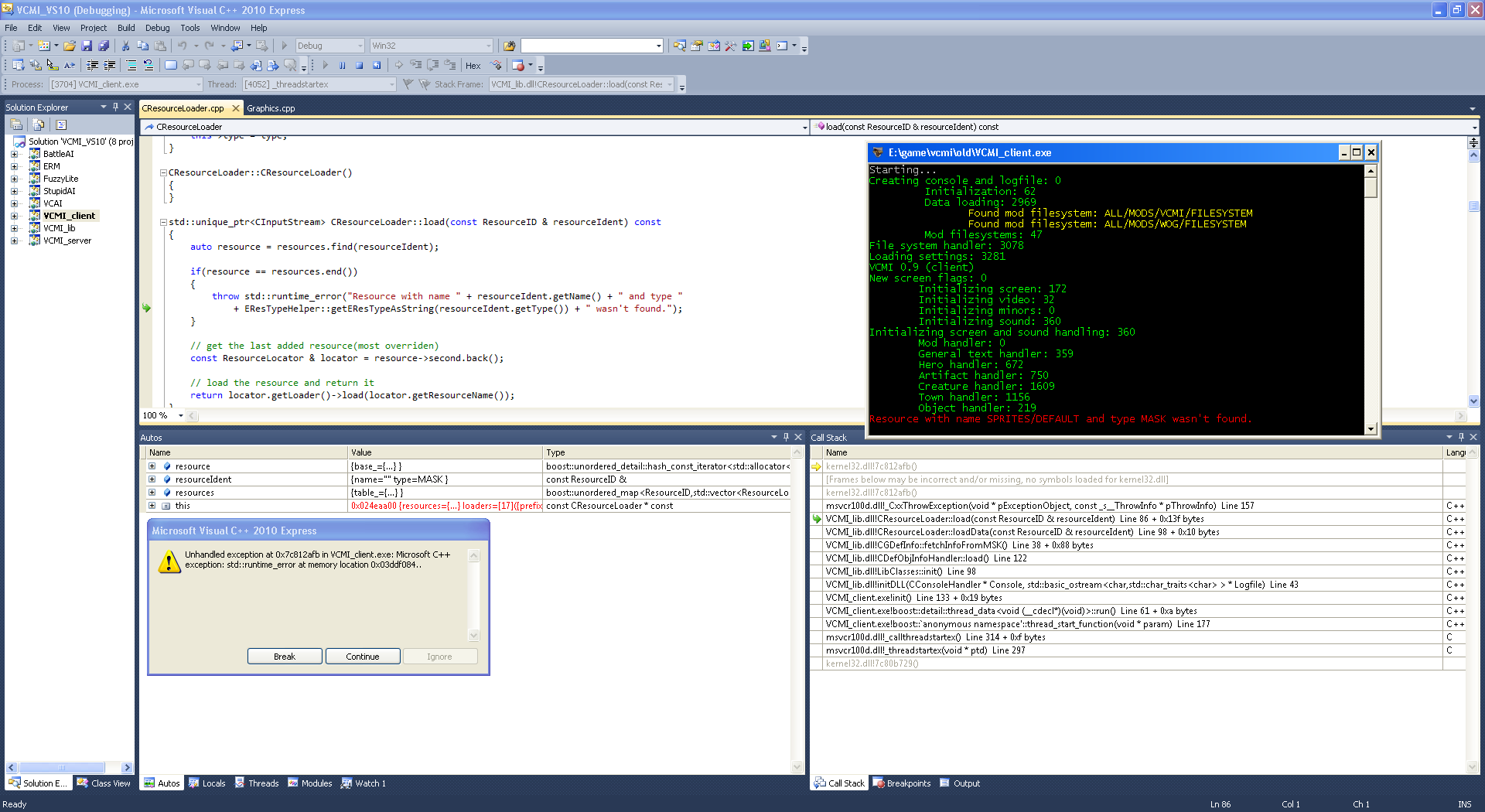The height and width of the screenshot is (812, 1485).
Task: Click the Save All toolbar icon
Action: click(104, 46)
